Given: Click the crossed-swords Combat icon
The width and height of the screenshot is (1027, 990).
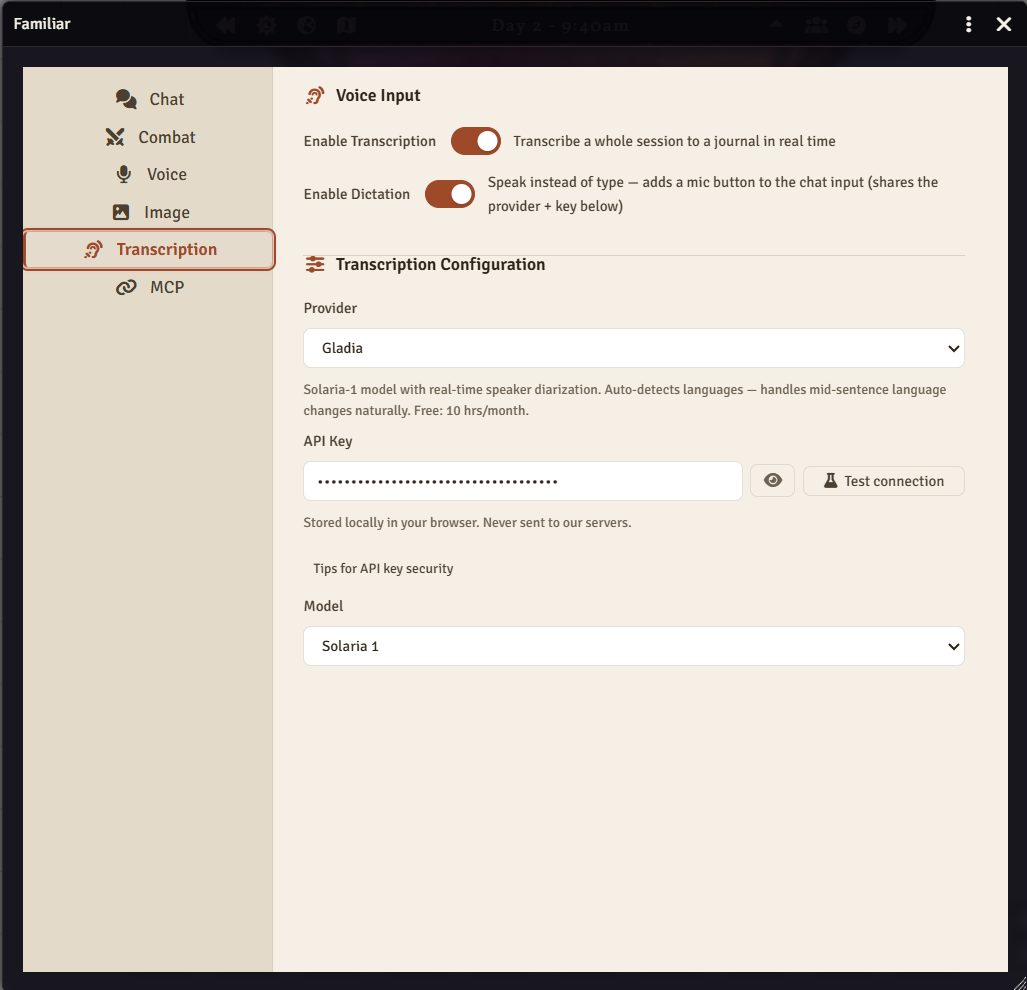Looking at the screenshot, I should 115,137.
